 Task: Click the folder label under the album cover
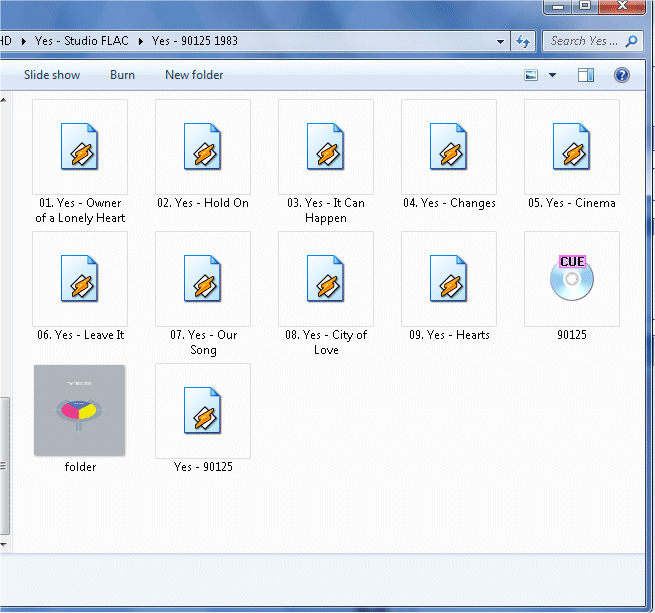(x=80, y=467)
